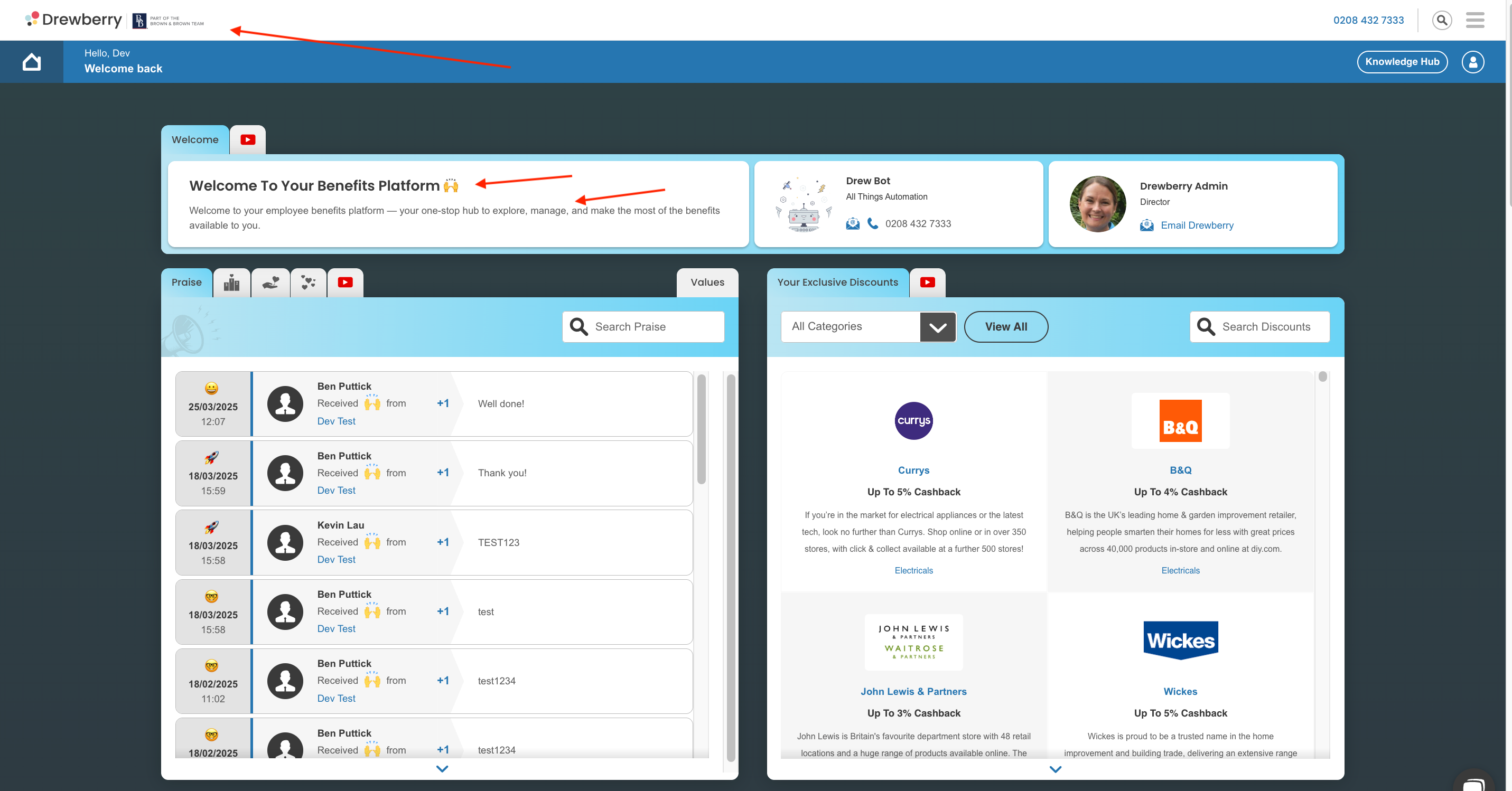Click Drew Bot email envelope icon
Image resolution: width=1512 pixels, height=791 pixels.
853,223
